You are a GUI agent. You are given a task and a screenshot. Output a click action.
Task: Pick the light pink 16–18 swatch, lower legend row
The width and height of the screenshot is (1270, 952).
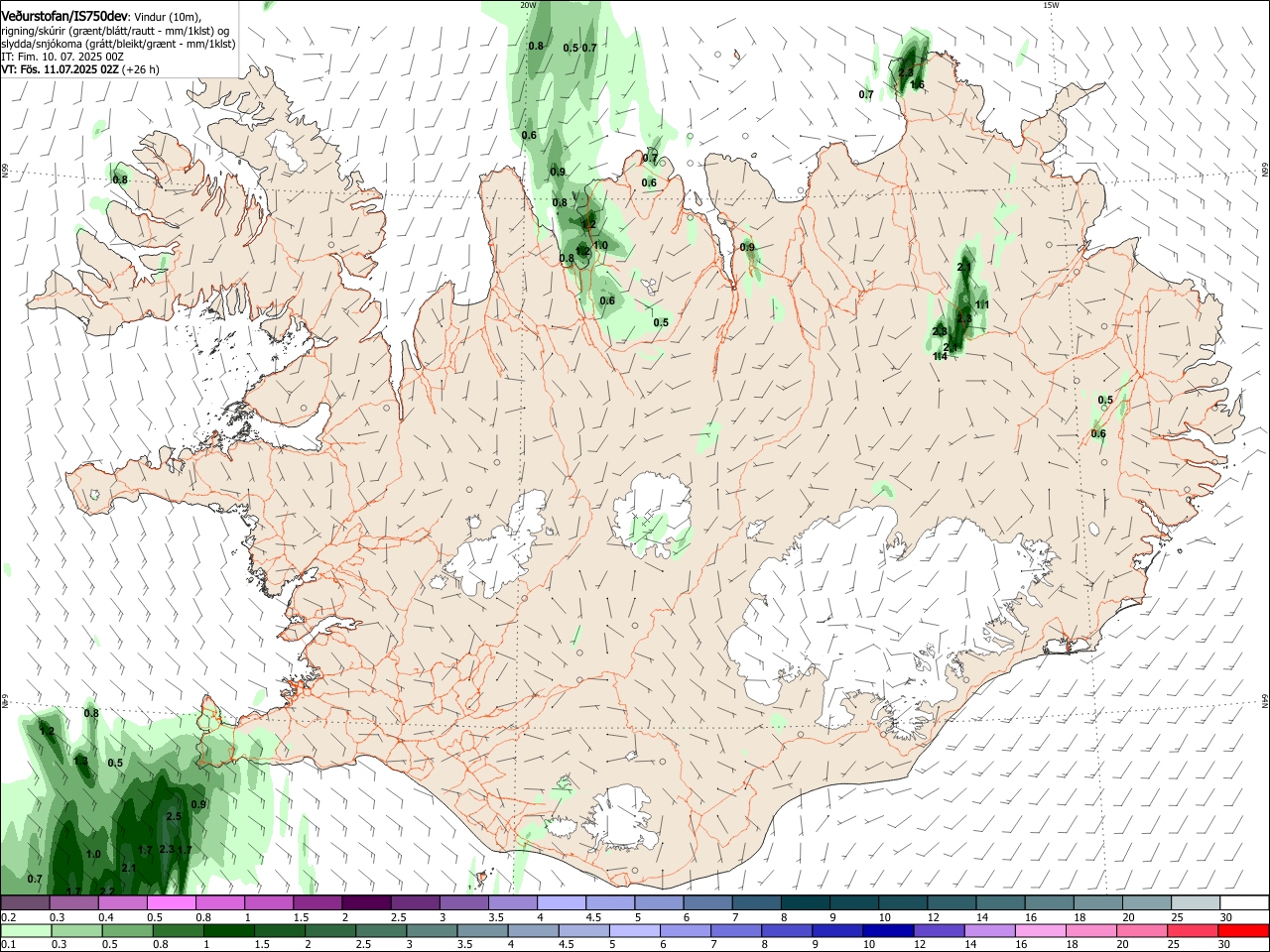[x=1039, y=930]
